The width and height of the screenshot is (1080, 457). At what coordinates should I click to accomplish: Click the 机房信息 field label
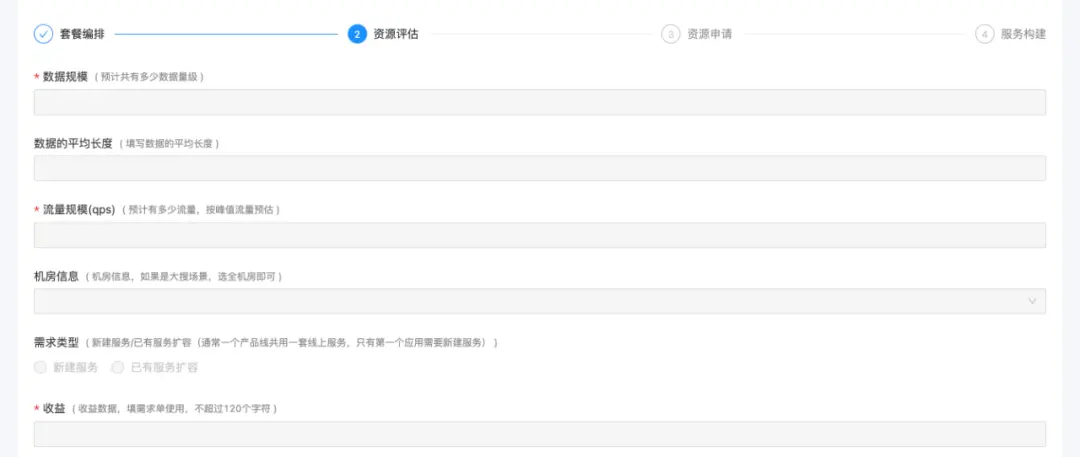(56, 276)
